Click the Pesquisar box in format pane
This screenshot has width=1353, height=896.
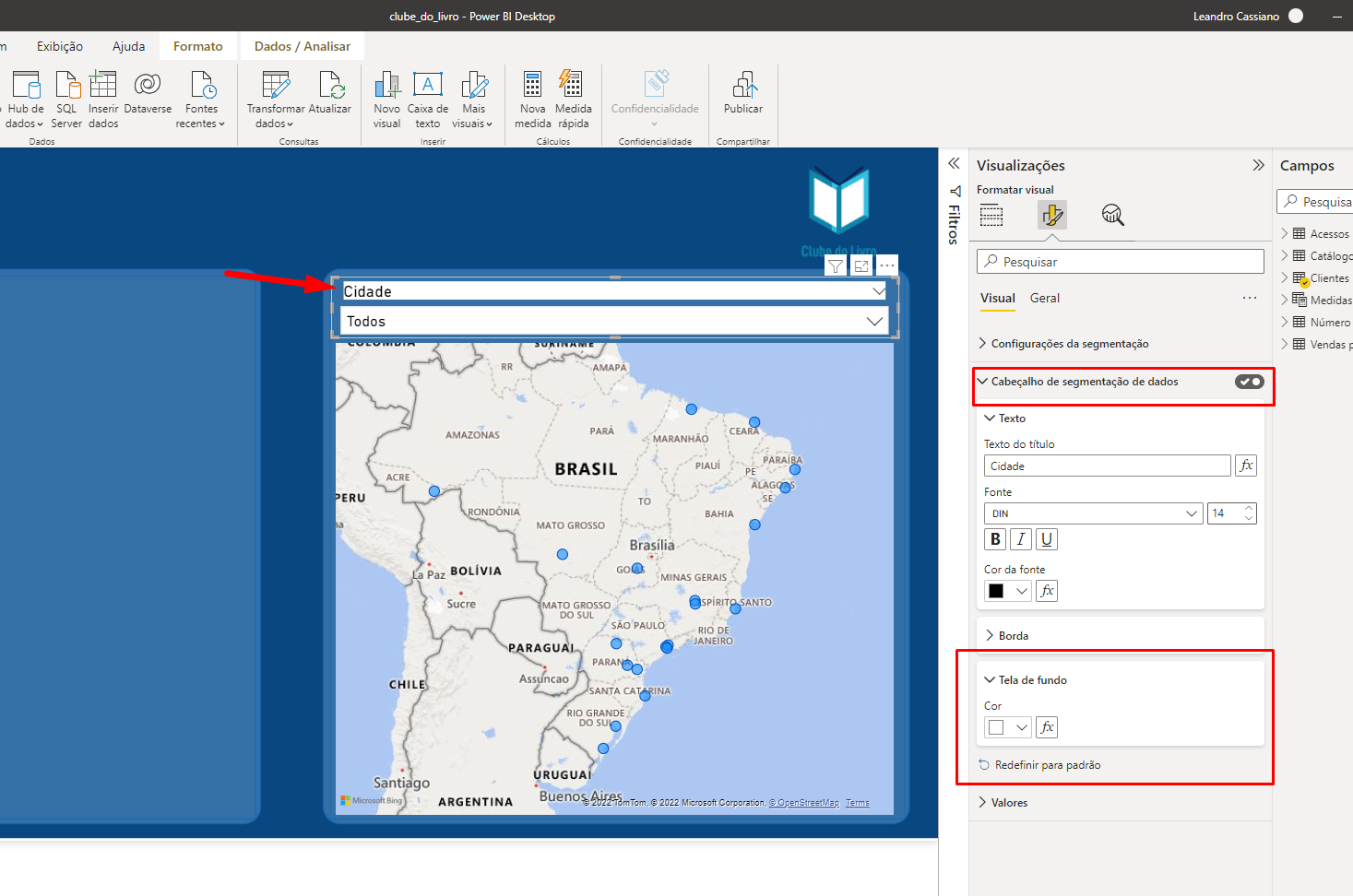tap(1121, 262)
